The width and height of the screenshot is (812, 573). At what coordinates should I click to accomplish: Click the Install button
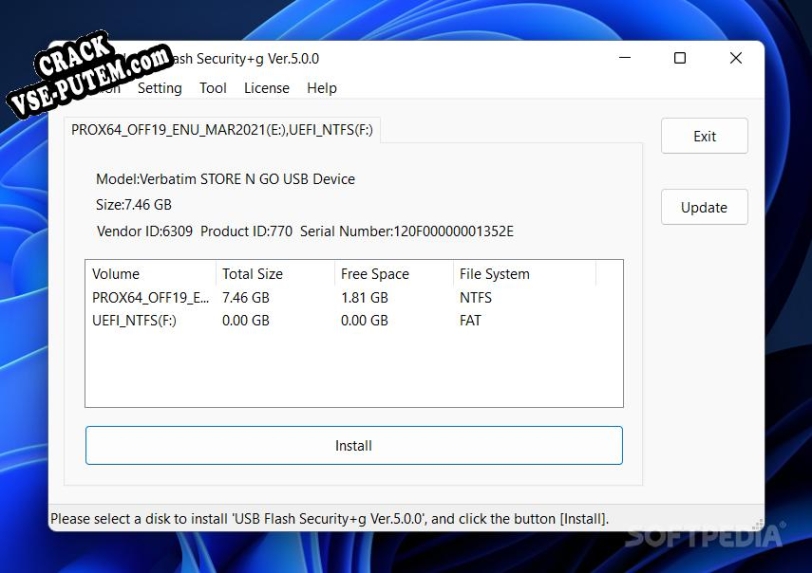point(354,446)
